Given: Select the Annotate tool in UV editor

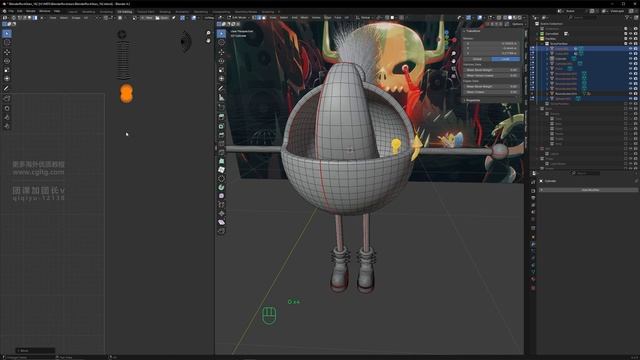Looking at the screenshot, I should [x=7, y=88].
